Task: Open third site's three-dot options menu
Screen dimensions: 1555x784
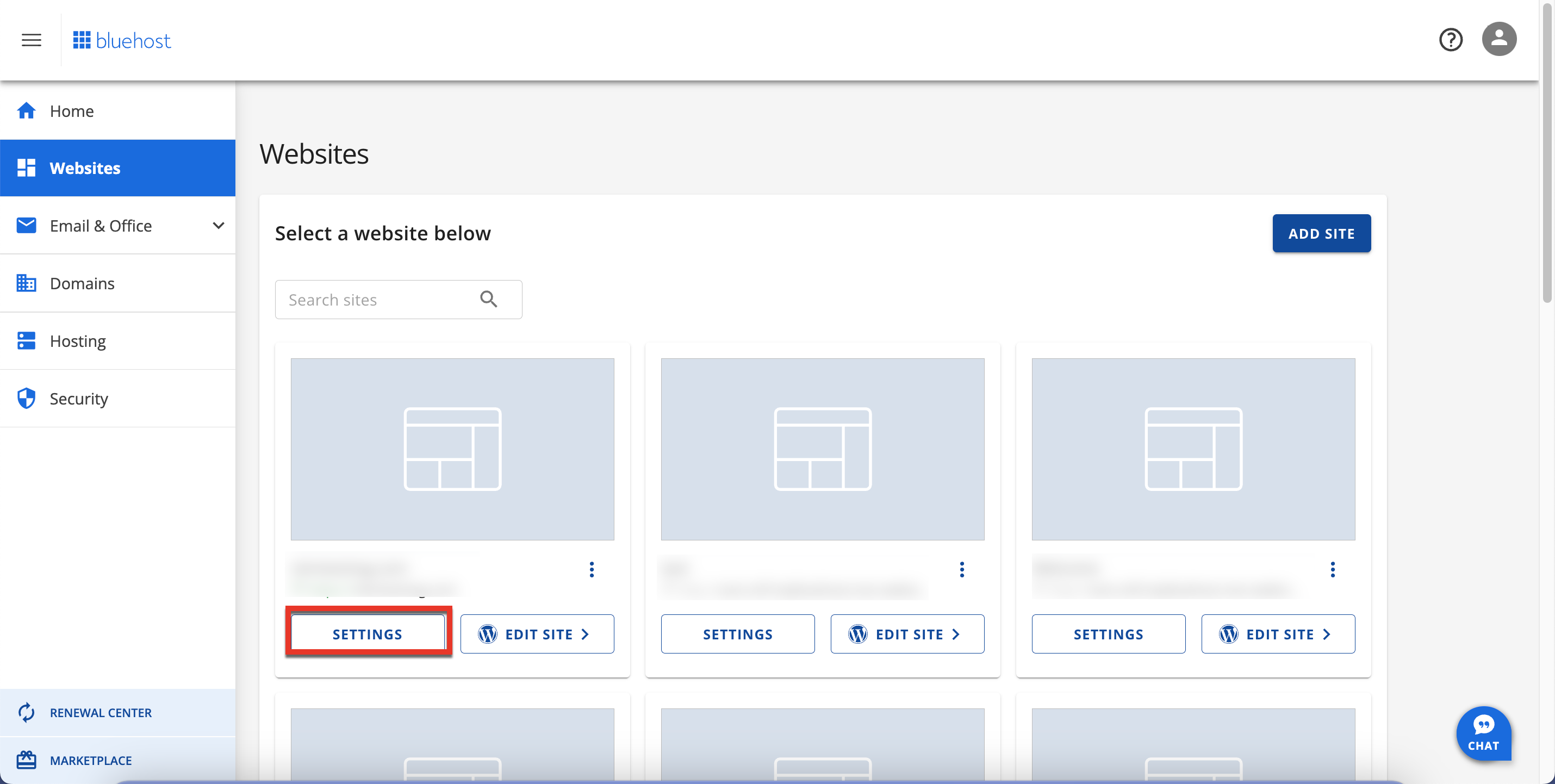Action: (1332, 570)
